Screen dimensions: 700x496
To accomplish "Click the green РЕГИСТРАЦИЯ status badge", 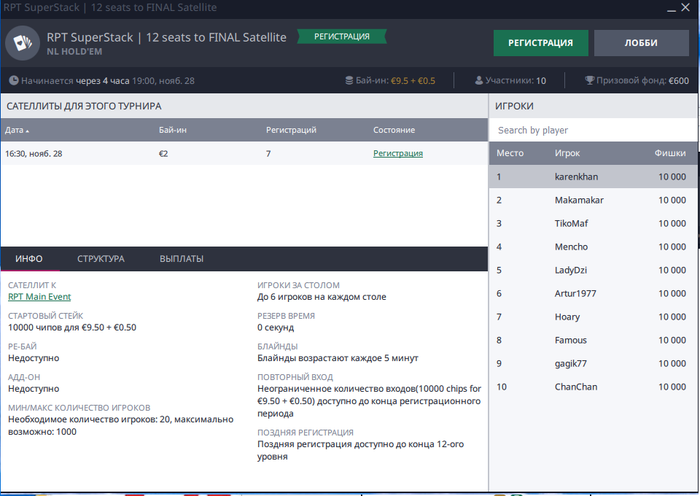I will coord(342,37).
